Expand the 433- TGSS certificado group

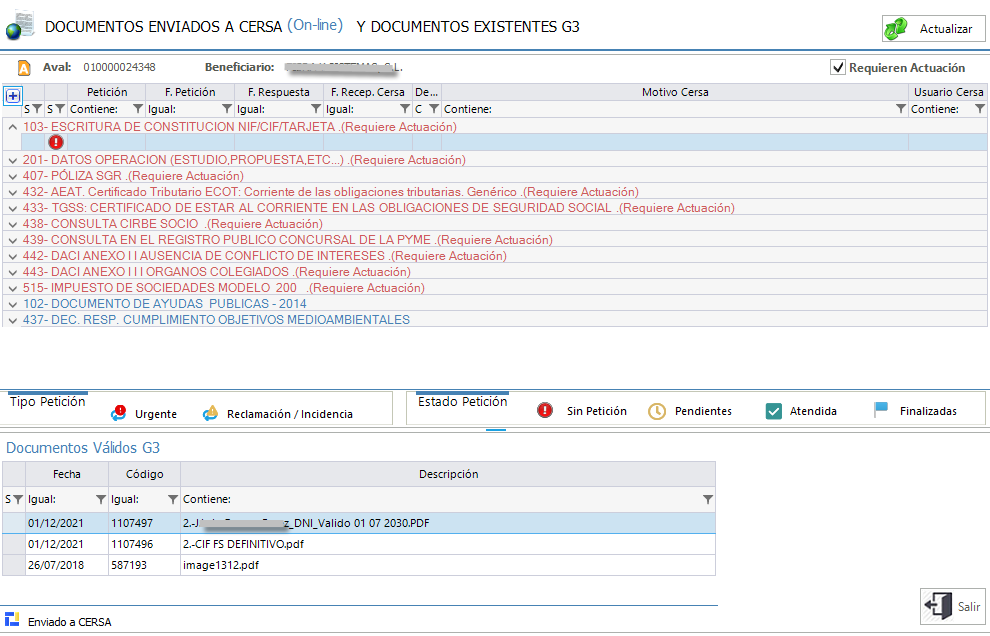[12, 208]
